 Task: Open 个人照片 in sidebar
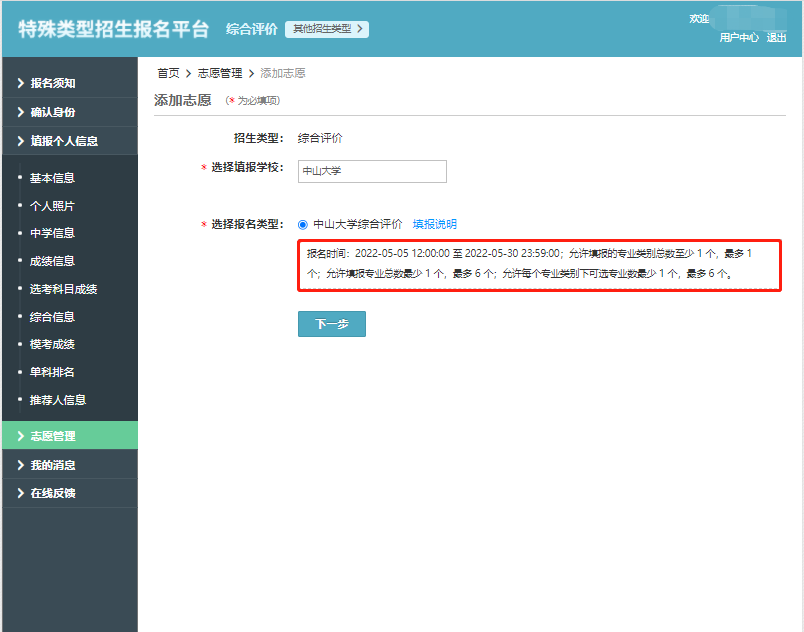(x=52, y=206)
